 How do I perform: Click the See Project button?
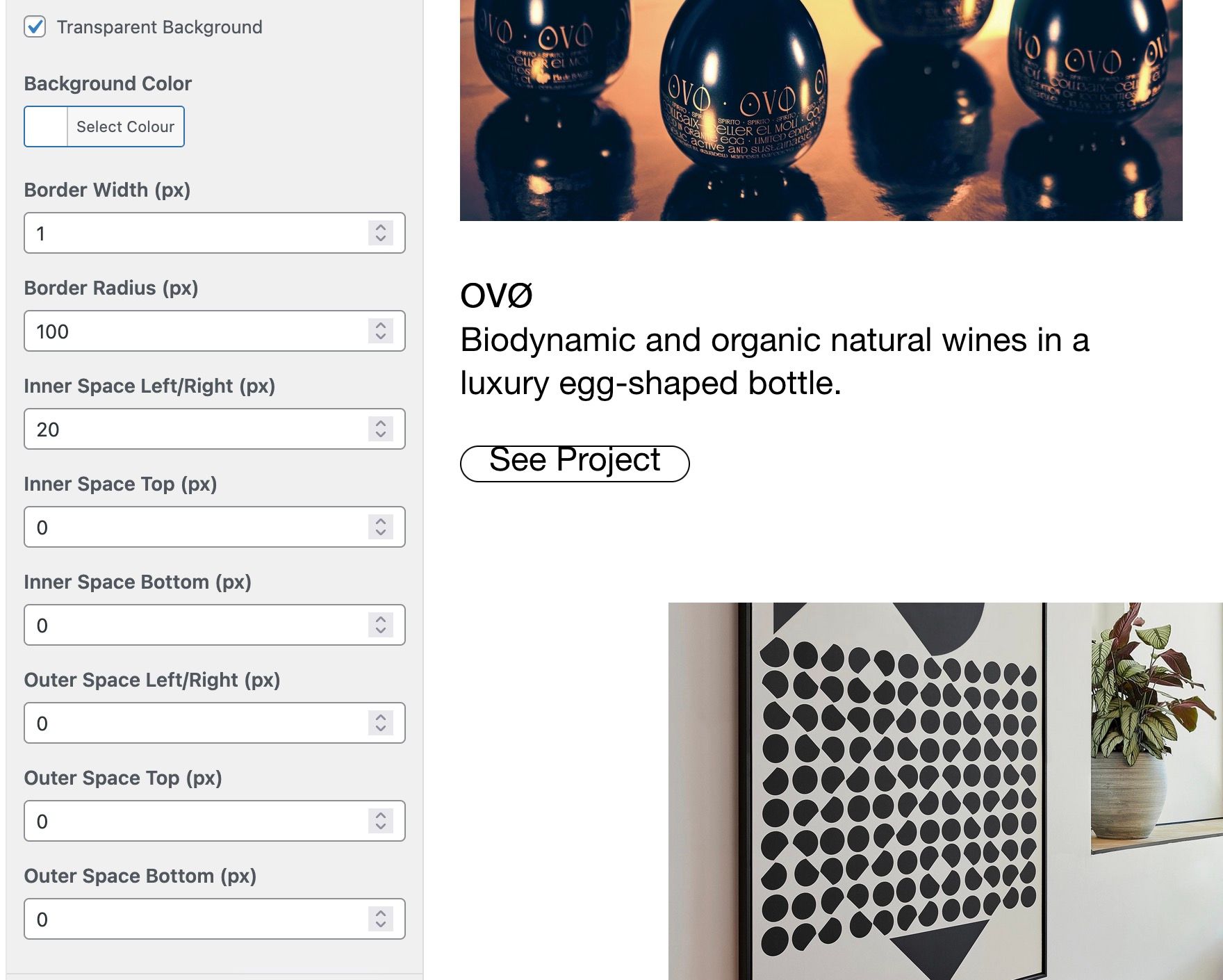pos(575,463)
